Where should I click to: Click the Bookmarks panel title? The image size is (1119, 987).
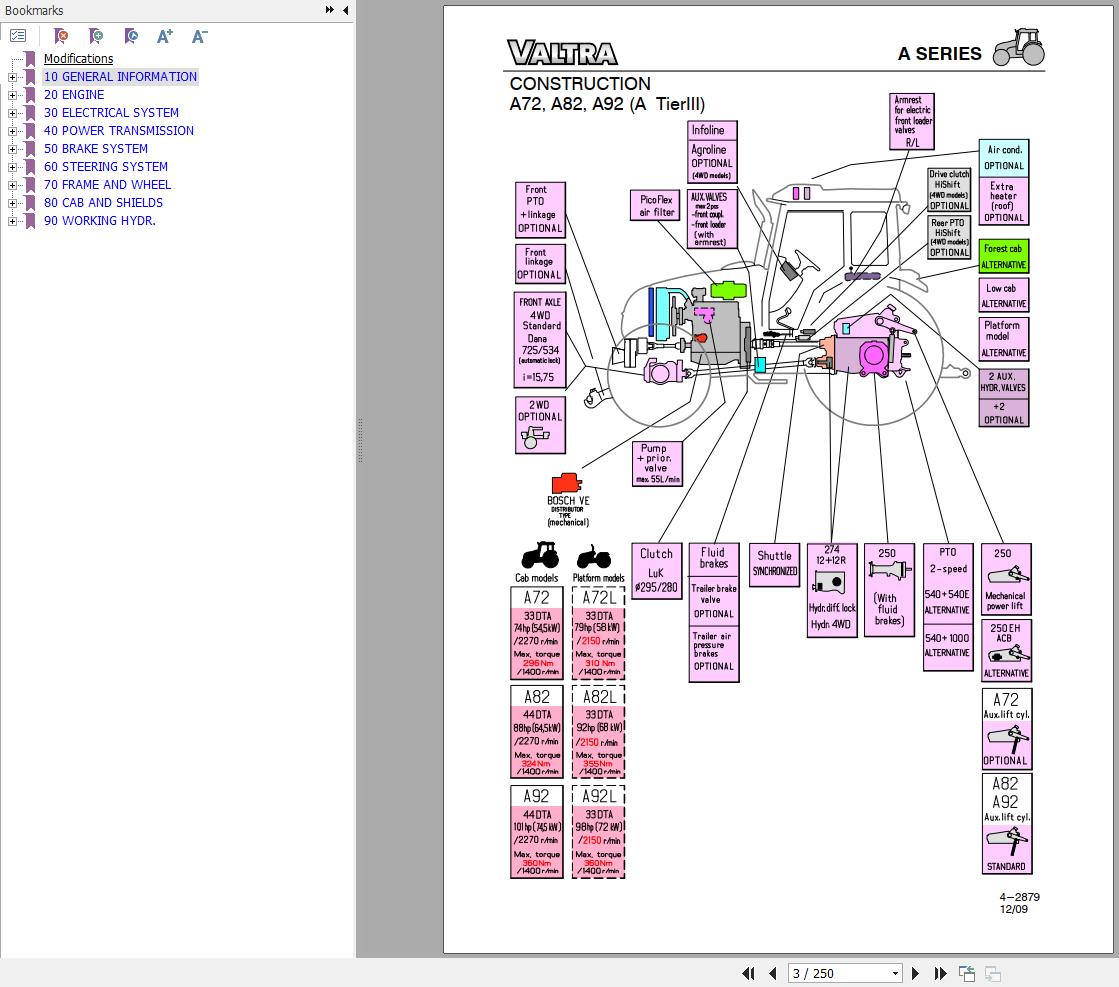click(x=34, y=11)
